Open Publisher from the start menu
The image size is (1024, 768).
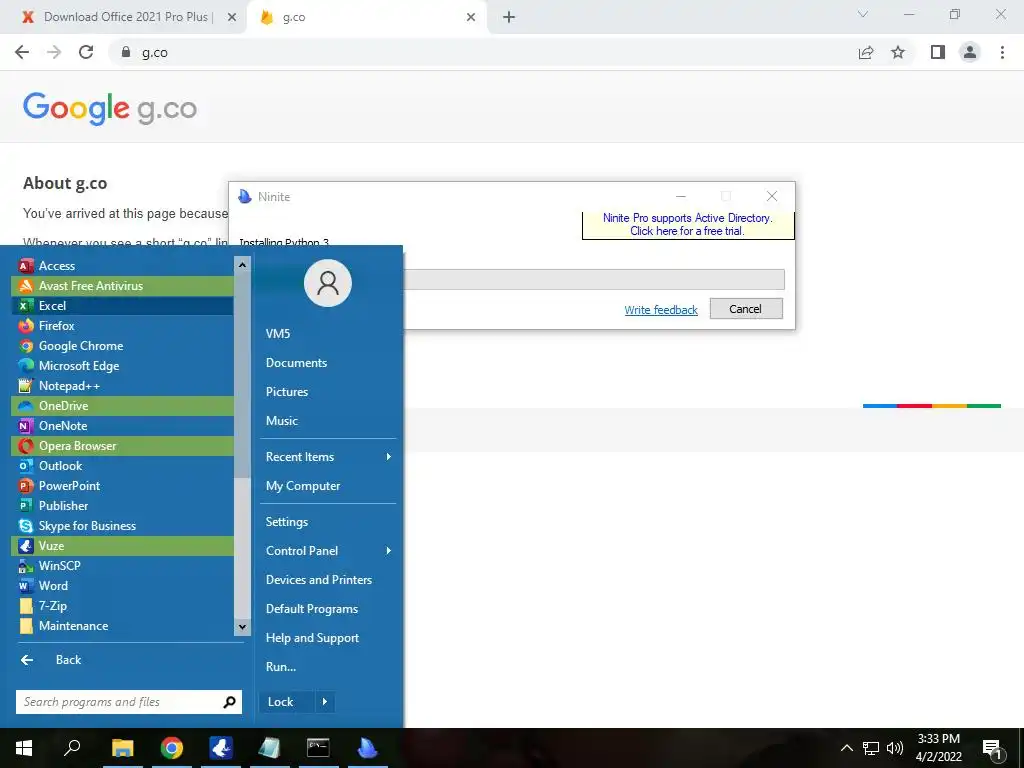click(x=122, y=506)
